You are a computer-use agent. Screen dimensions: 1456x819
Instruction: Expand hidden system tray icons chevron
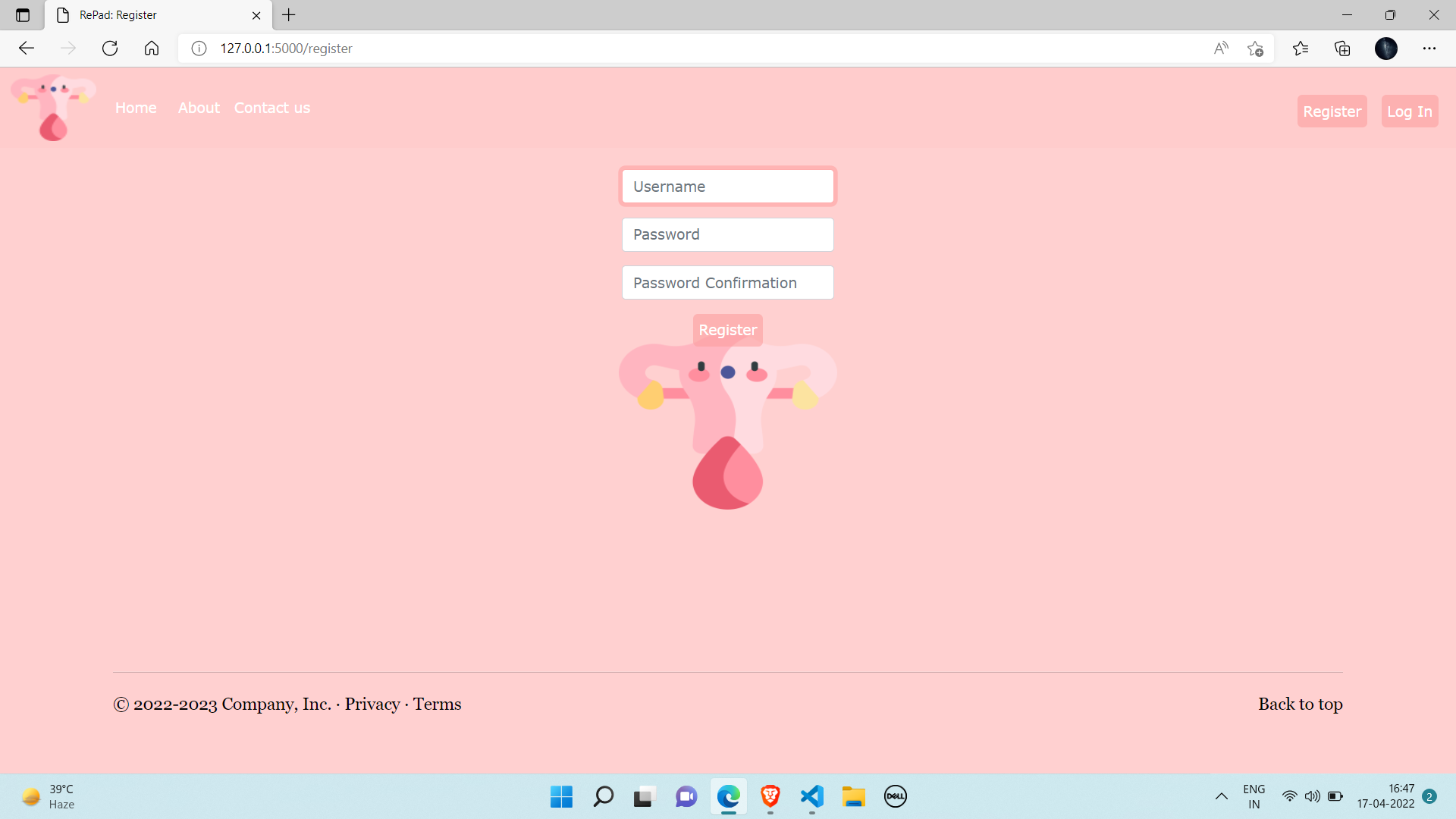(1221, 796)
